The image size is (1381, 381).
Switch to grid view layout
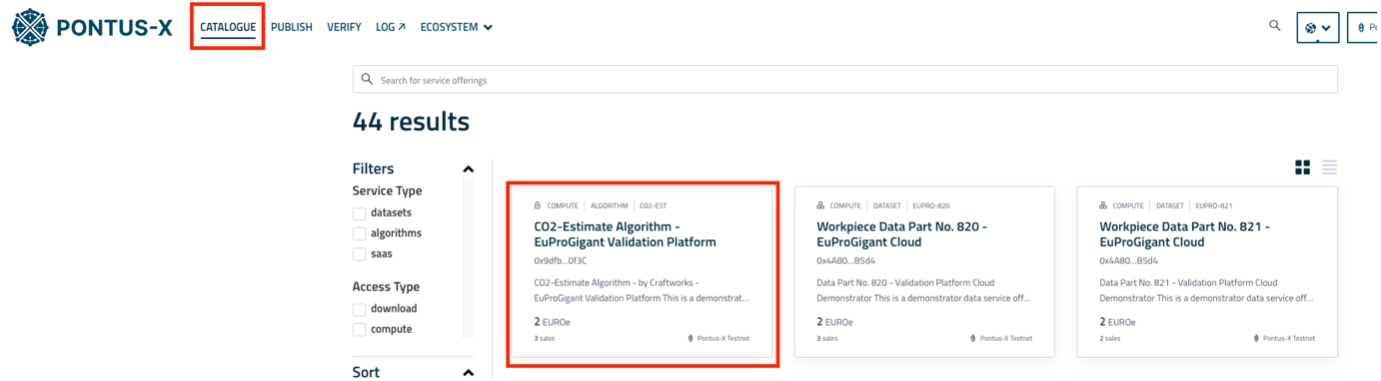(1302, 167)
